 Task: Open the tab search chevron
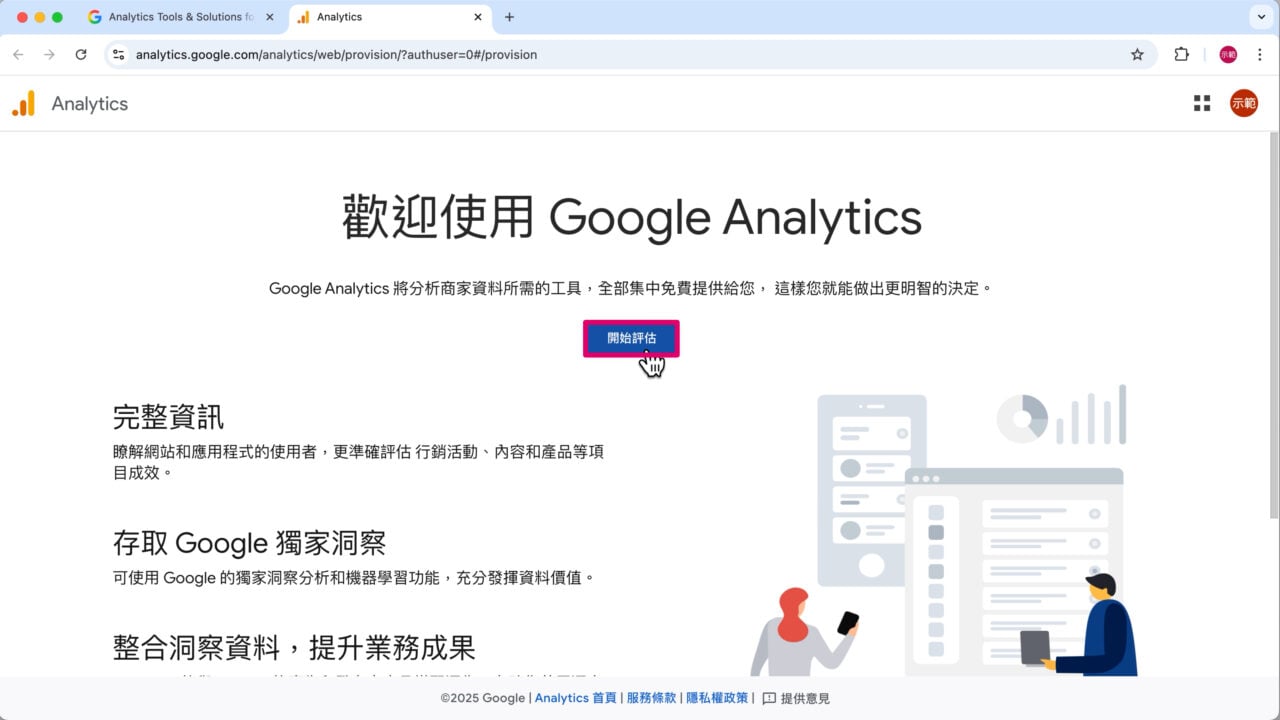pyautogui.click(x=1262, y=16)
